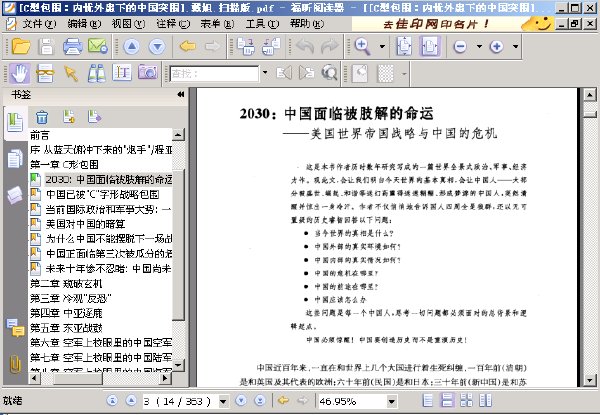
Task: Go to previous page up arrow
Action: 132,47
